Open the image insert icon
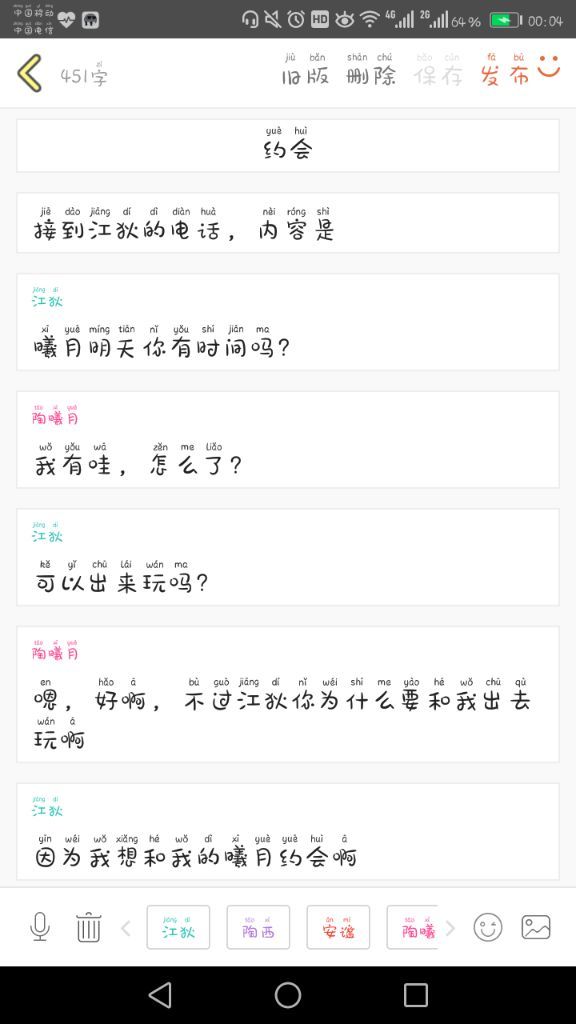 [536, 927]
